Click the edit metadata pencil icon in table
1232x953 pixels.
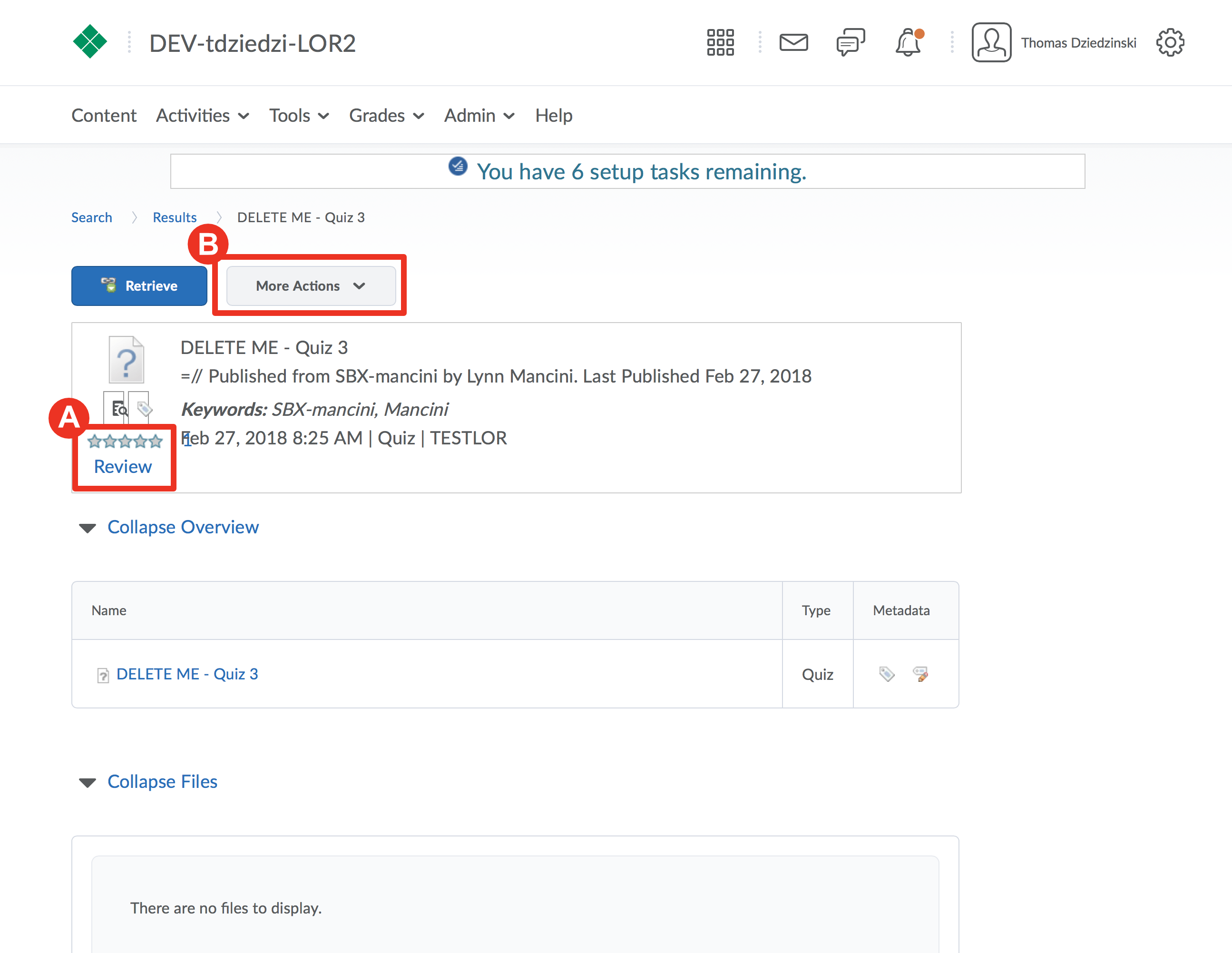[920, 674]
